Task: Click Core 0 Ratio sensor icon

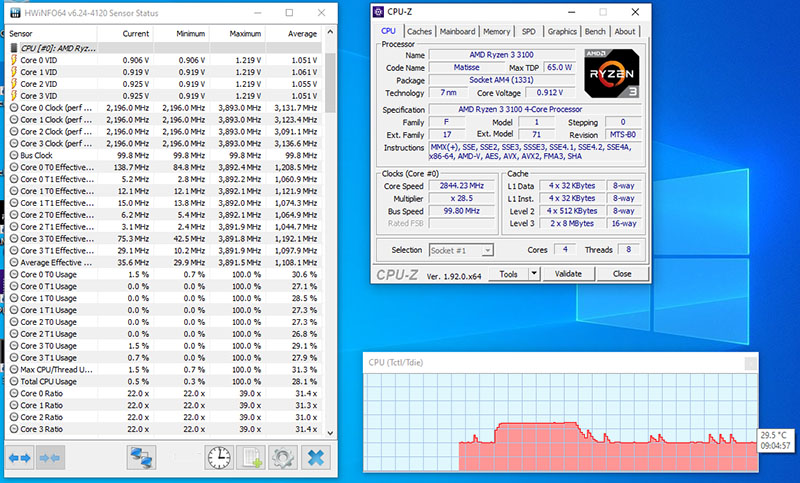Action: tap(14, 394)
